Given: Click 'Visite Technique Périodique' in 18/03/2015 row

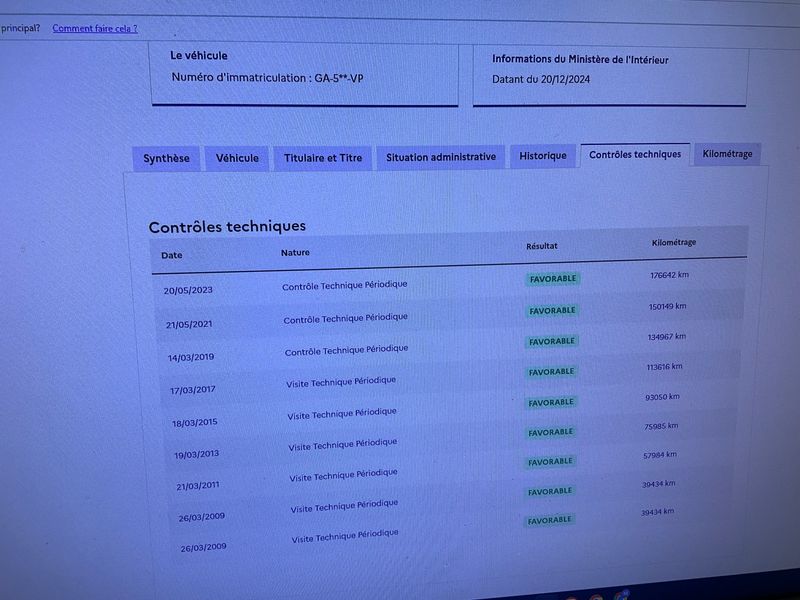Looking at the screenshot, I should 342,414.
